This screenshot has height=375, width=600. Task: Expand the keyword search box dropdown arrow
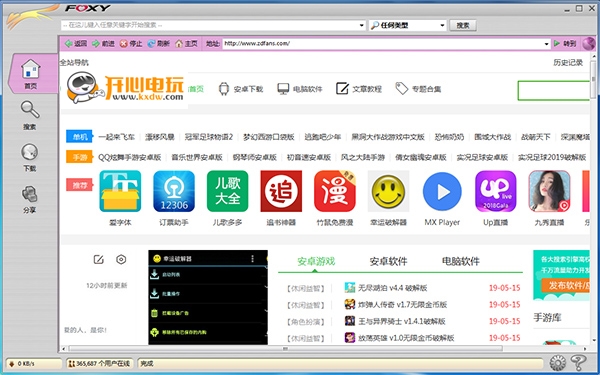tap(362, 25)
